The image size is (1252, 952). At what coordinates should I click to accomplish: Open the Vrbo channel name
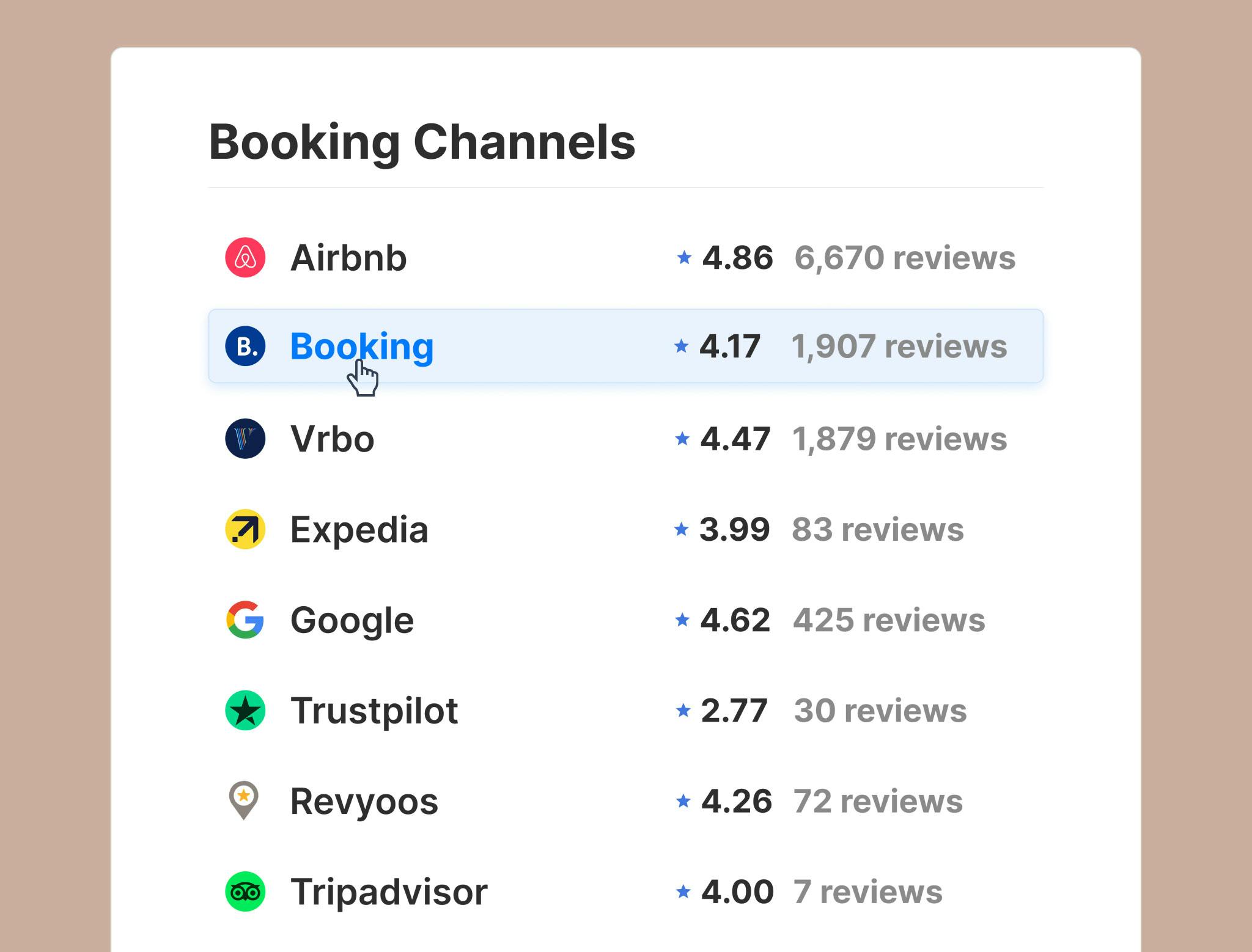332,439
